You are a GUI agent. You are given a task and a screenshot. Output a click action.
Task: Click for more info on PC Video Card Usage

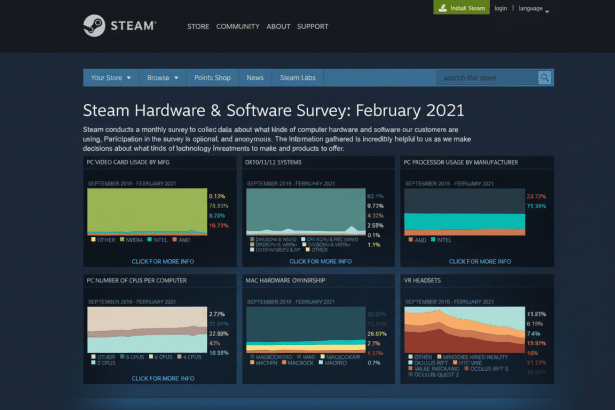point(163,261)
